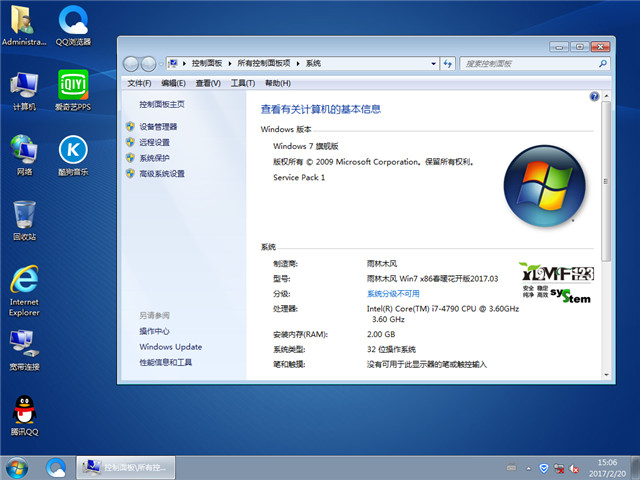Click 所有控制面板项 in the breadcrumb
Screen dimensions: 640x480
click(264, 63)
